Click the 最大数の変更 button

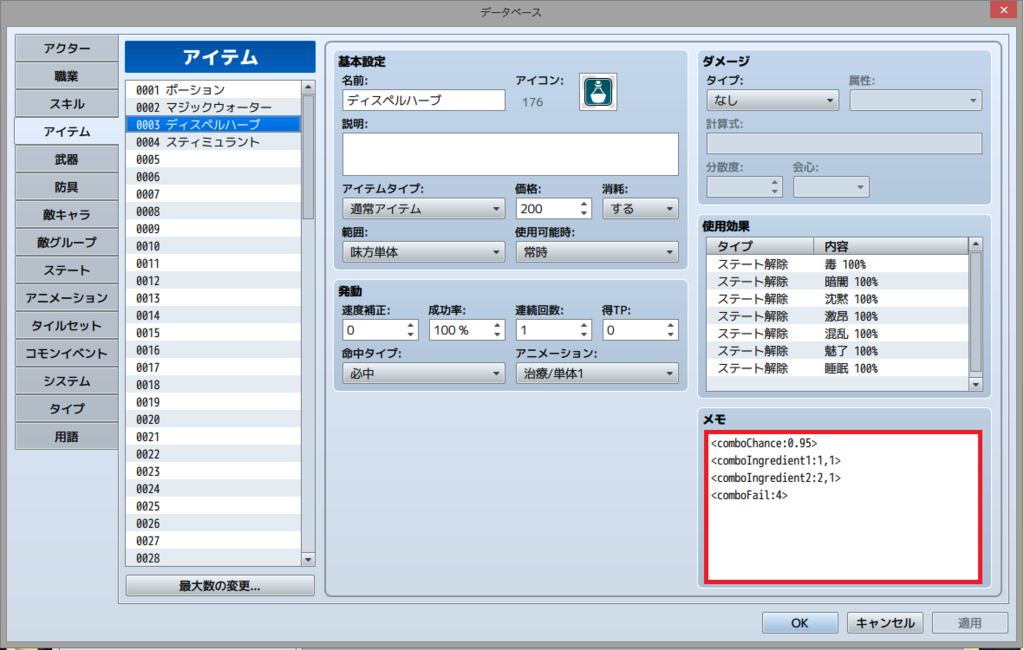[219, 586]
